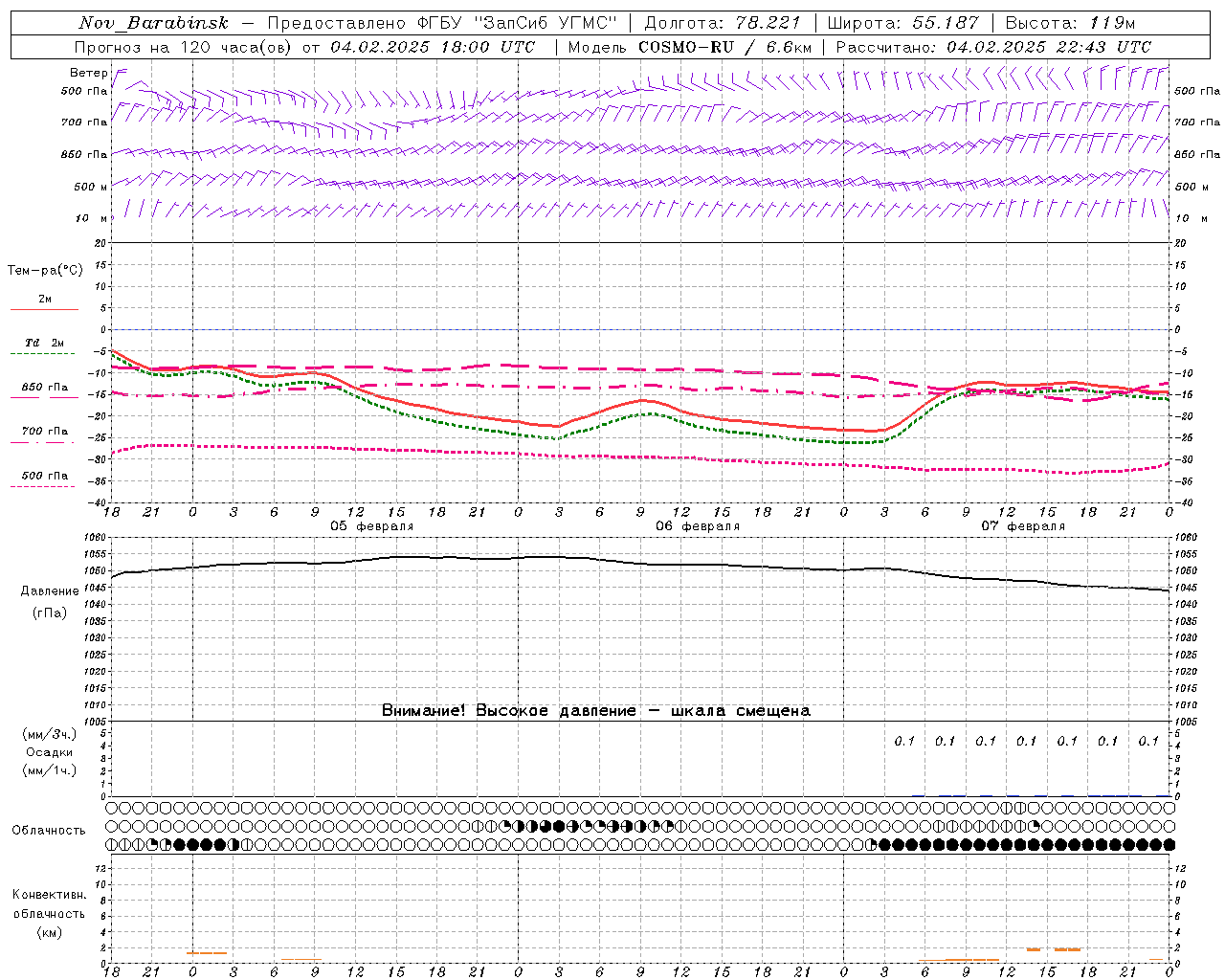Image resolution: width=1225 pixels, height=980 pixels.
Task: Click the 'Долгота: 78.221' longitude value
Action: pos(723,23)
